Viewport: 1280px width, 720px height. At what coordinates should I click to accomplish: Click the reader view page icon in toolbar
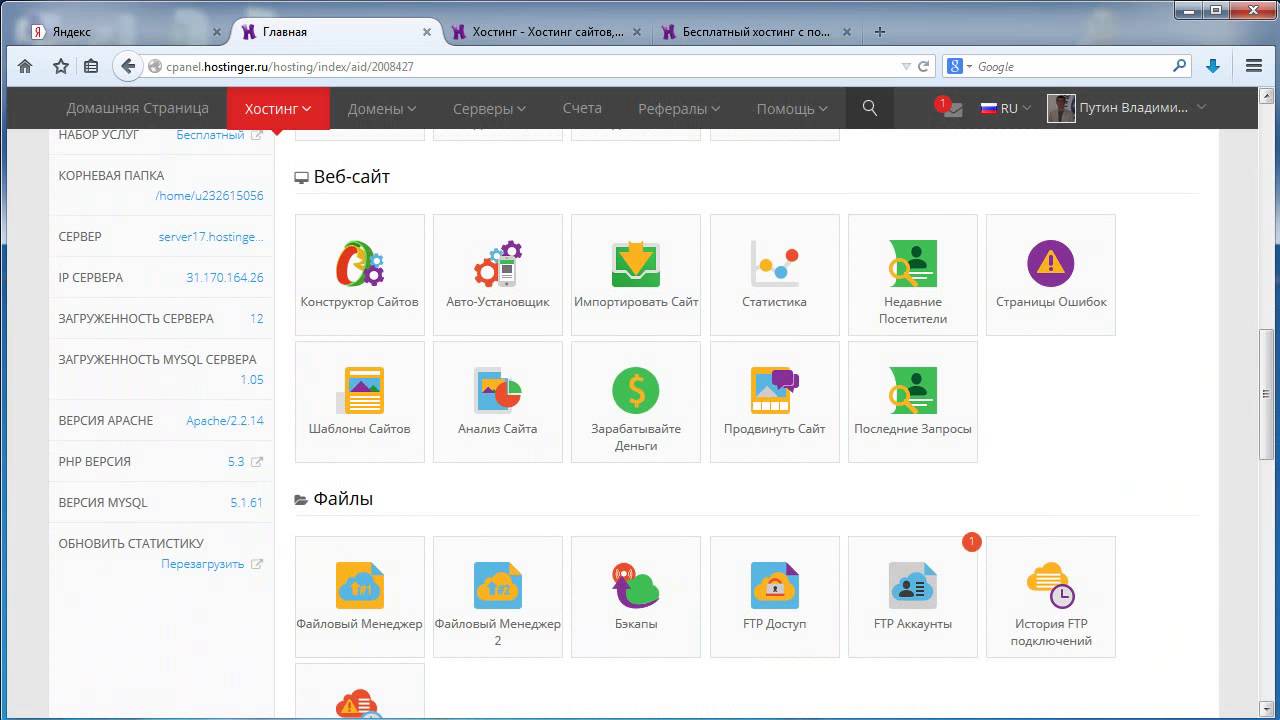point(91,66)
